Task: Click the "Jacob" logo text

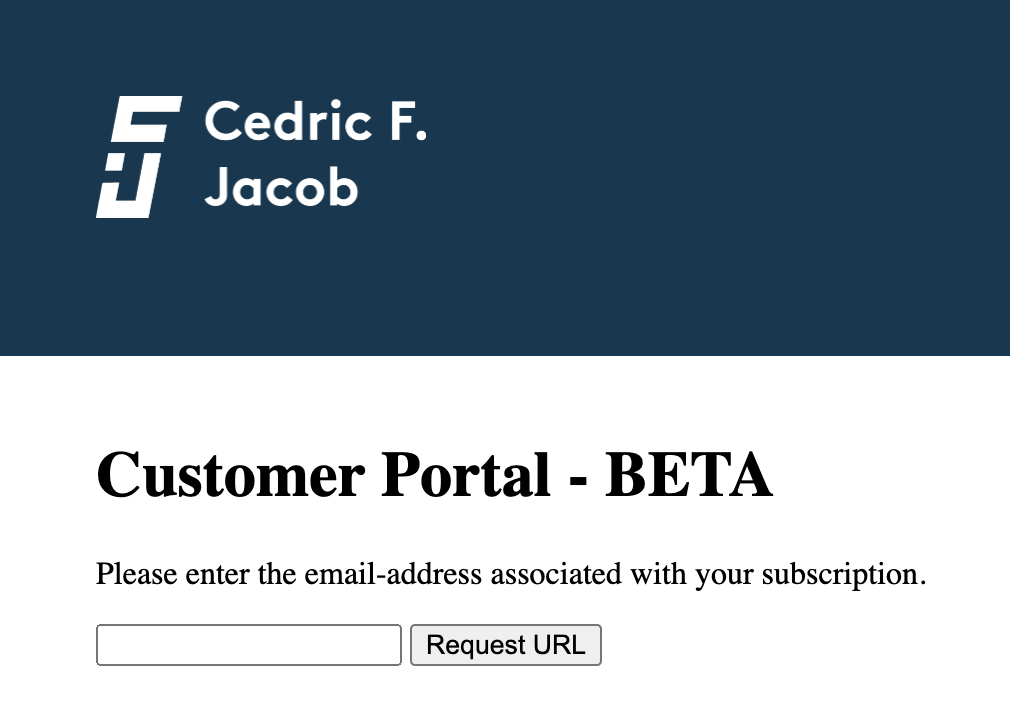Action: click(281, 187)
